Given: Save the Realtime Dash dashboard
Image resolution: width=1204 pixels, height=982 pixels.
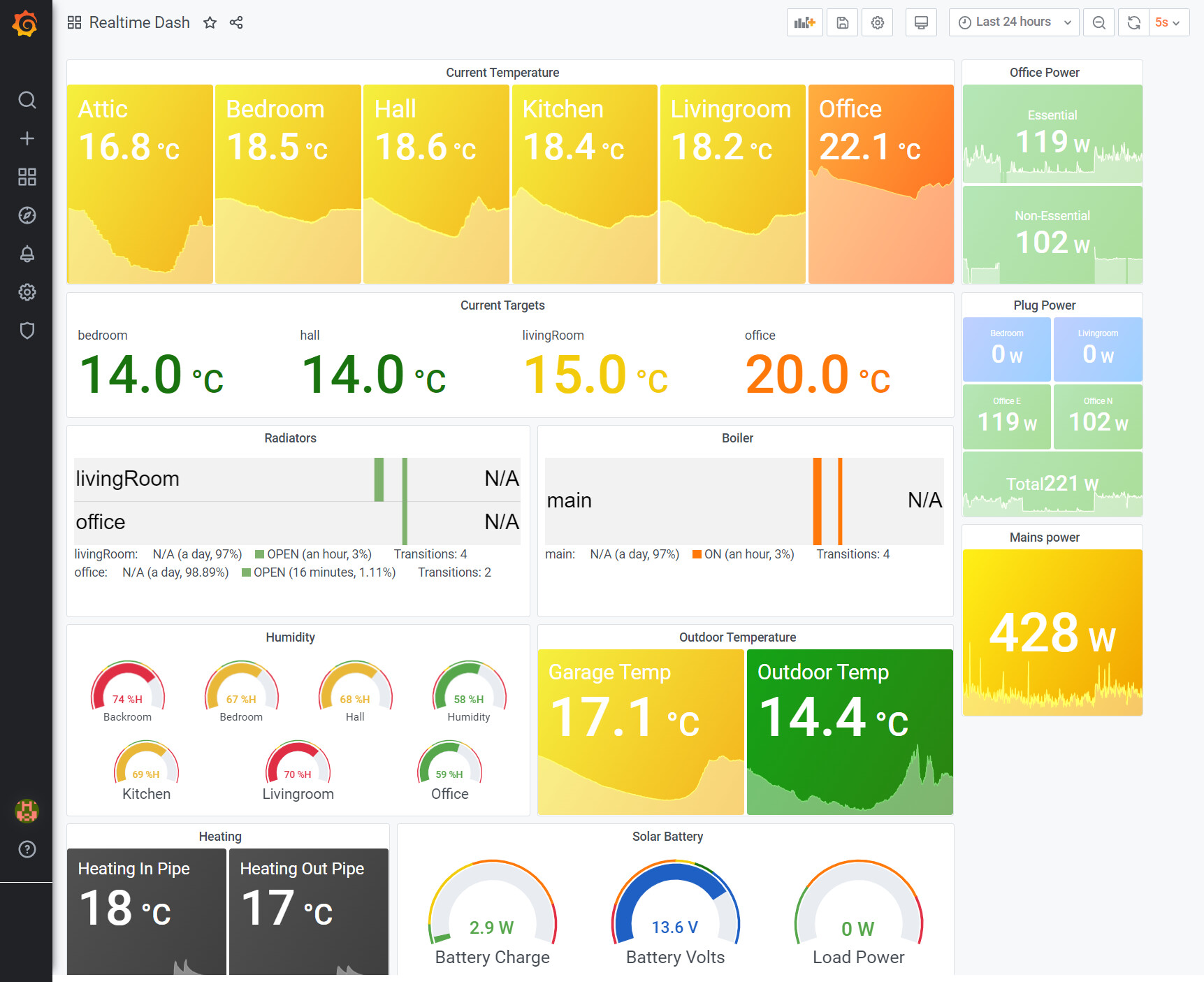Looking at the screenshot, I should pos(842,22).
